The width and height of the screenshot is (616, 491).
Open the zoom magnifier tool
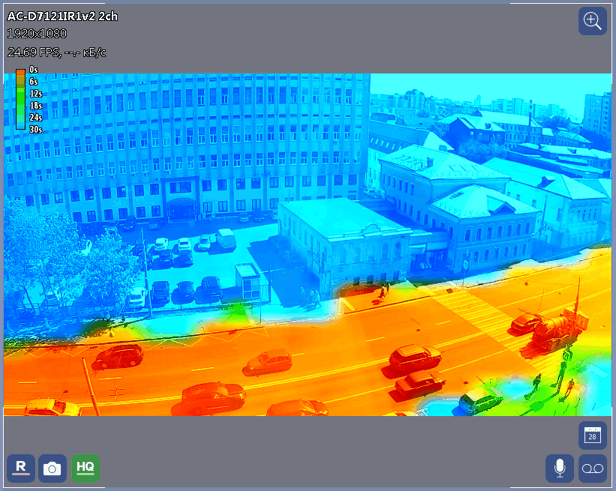591,22
